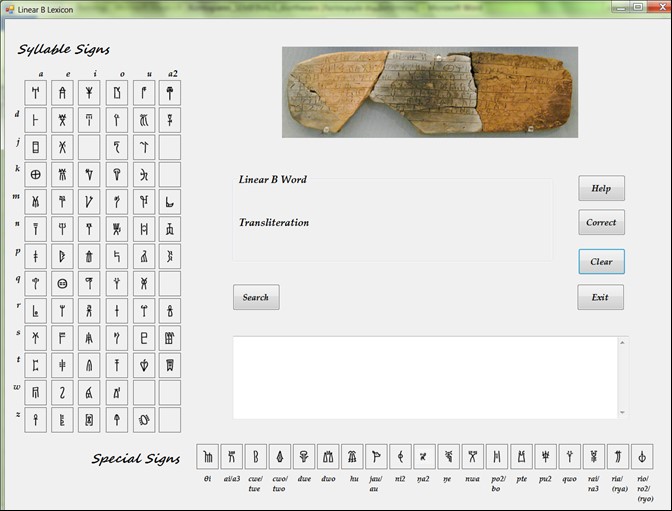The image size is (672, 511).
Task: Select the 'no' syllable sign
Action: [117, 229]
